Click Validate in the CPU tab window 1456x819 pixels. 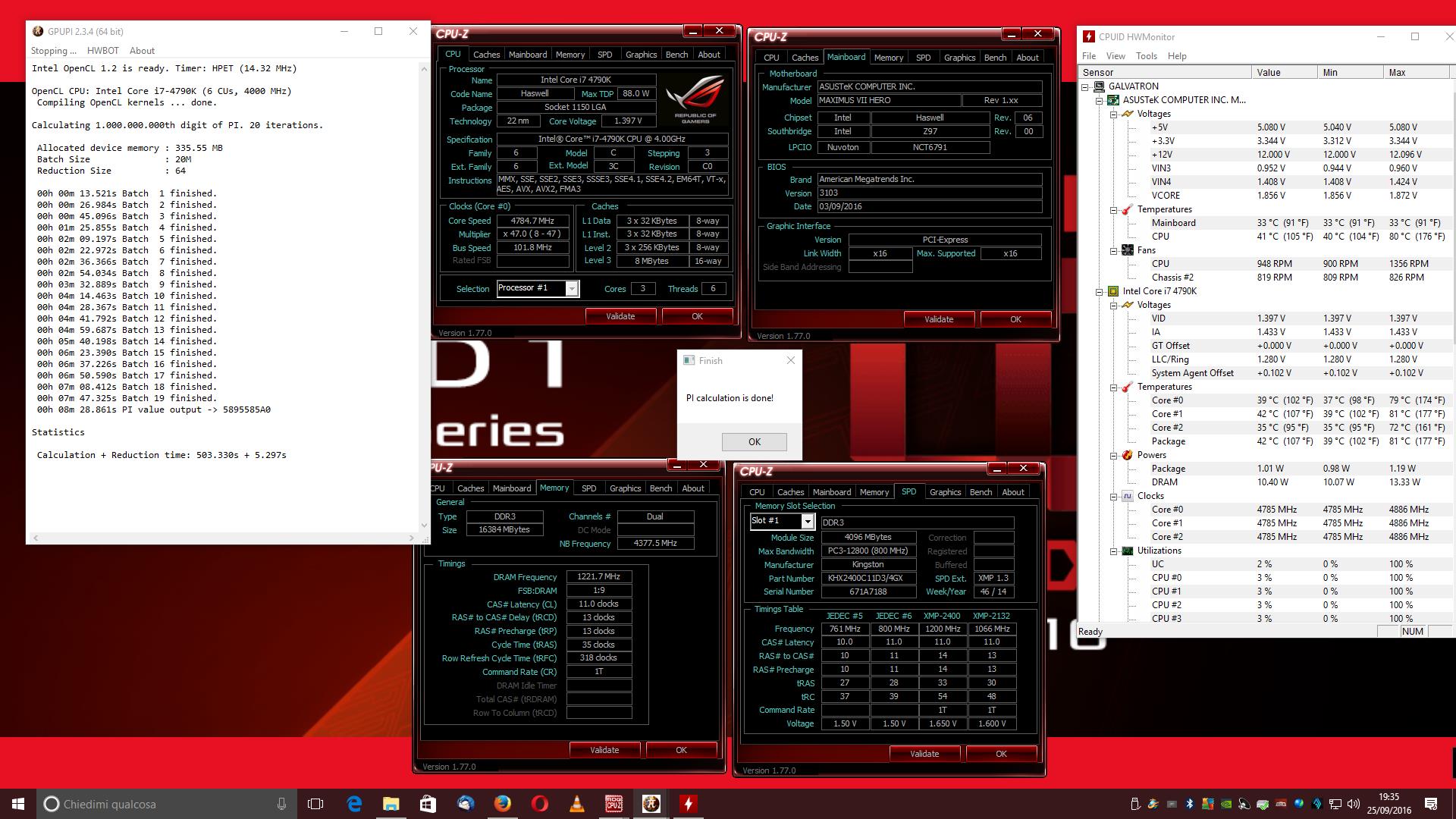click(620, 316)
